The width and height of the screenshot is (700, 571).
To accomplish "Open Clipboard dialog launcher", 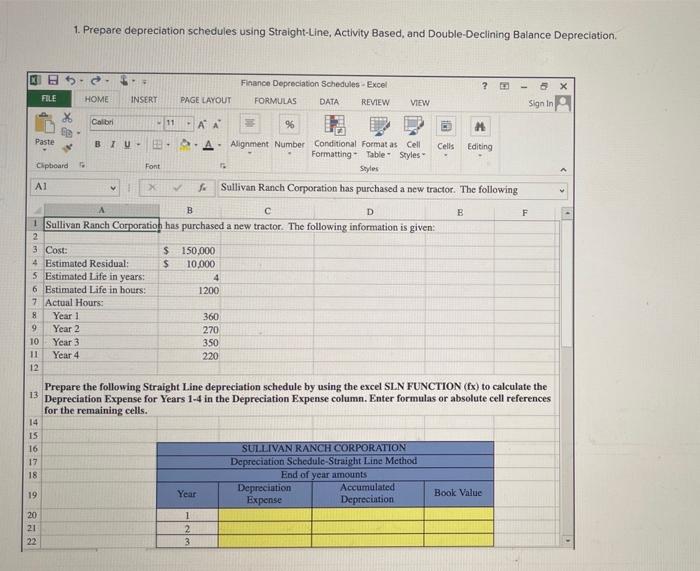I will tap(82, 165).
